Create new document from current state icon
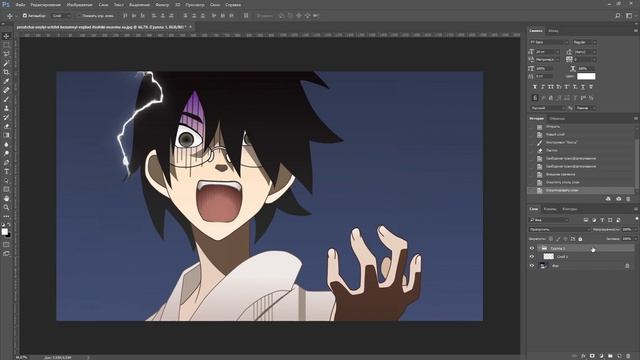 [x=608, y=199]
